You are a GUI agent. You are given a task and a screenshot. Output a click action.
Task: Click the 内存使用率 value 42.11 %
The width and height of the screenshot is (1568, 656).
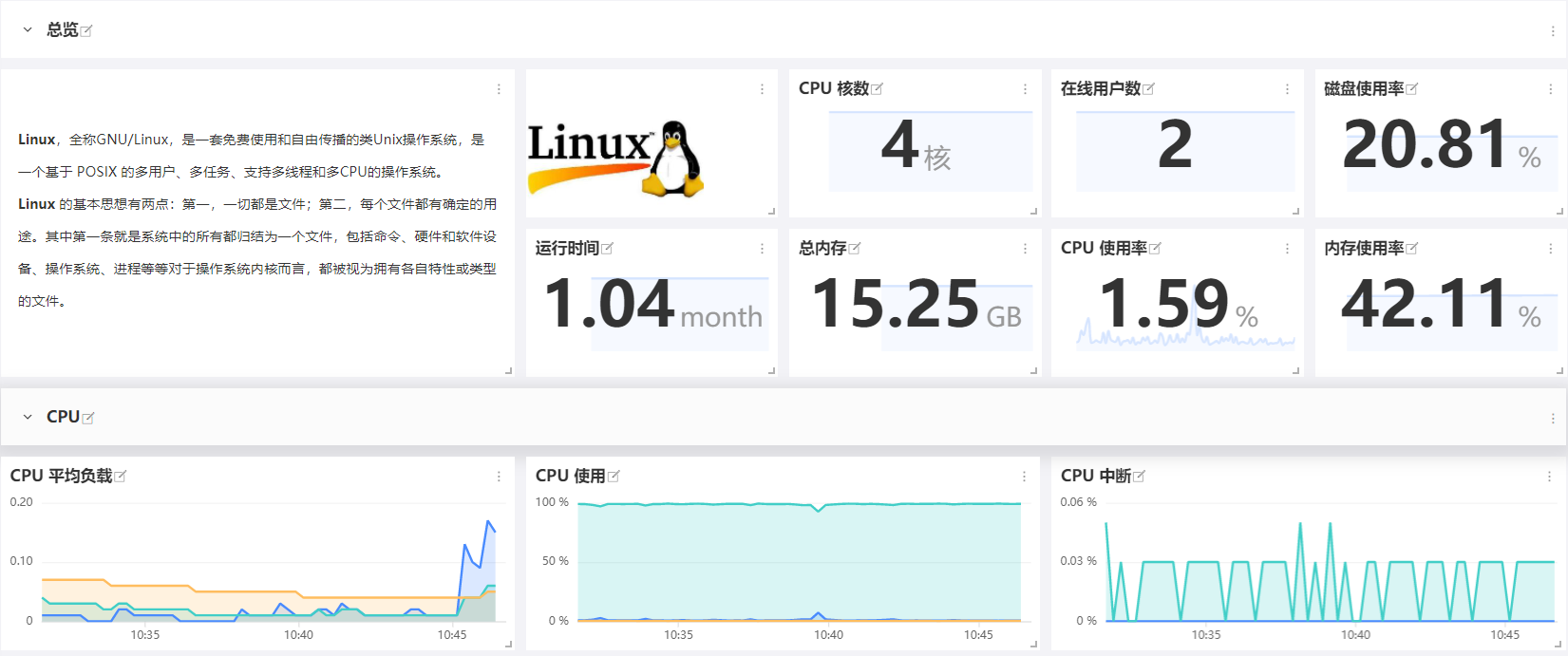(x=1442, y=305)
